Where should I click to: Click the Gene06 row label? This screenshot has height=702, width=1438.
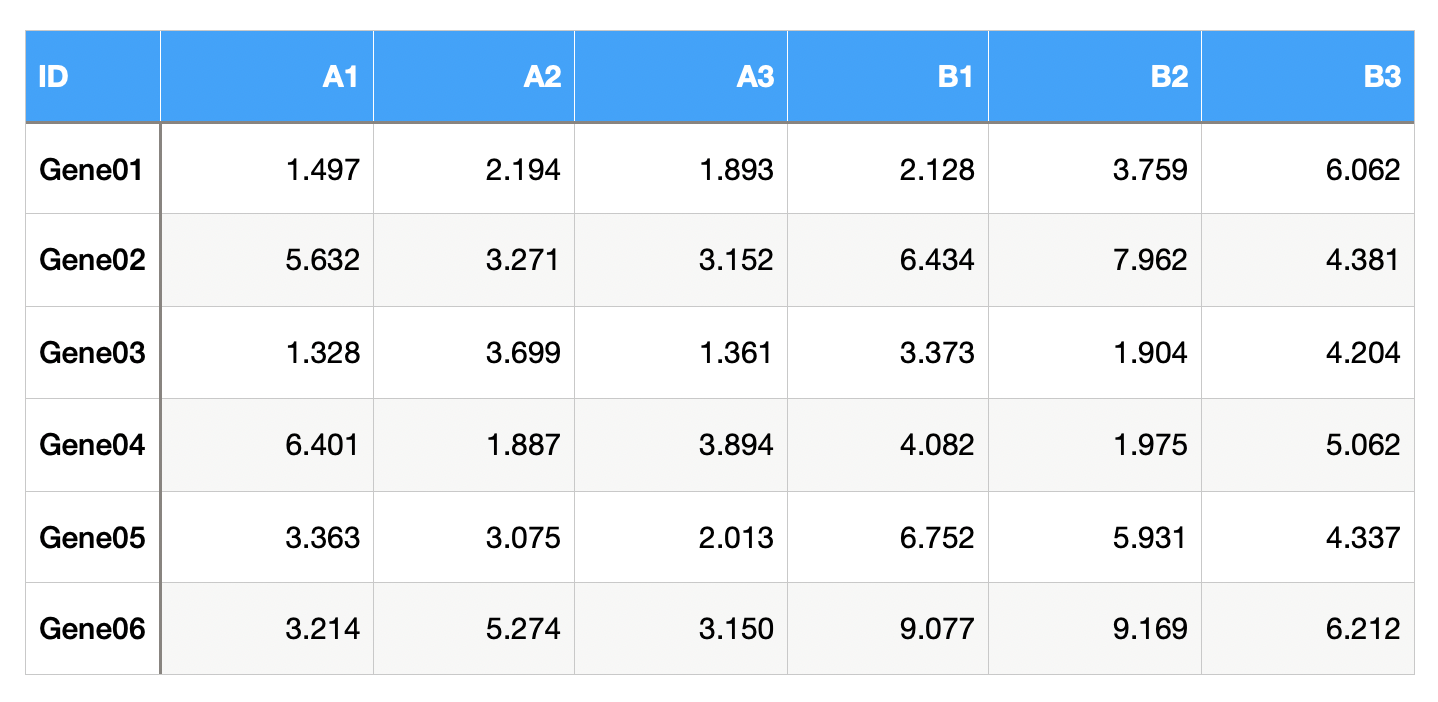pos(92,629)
